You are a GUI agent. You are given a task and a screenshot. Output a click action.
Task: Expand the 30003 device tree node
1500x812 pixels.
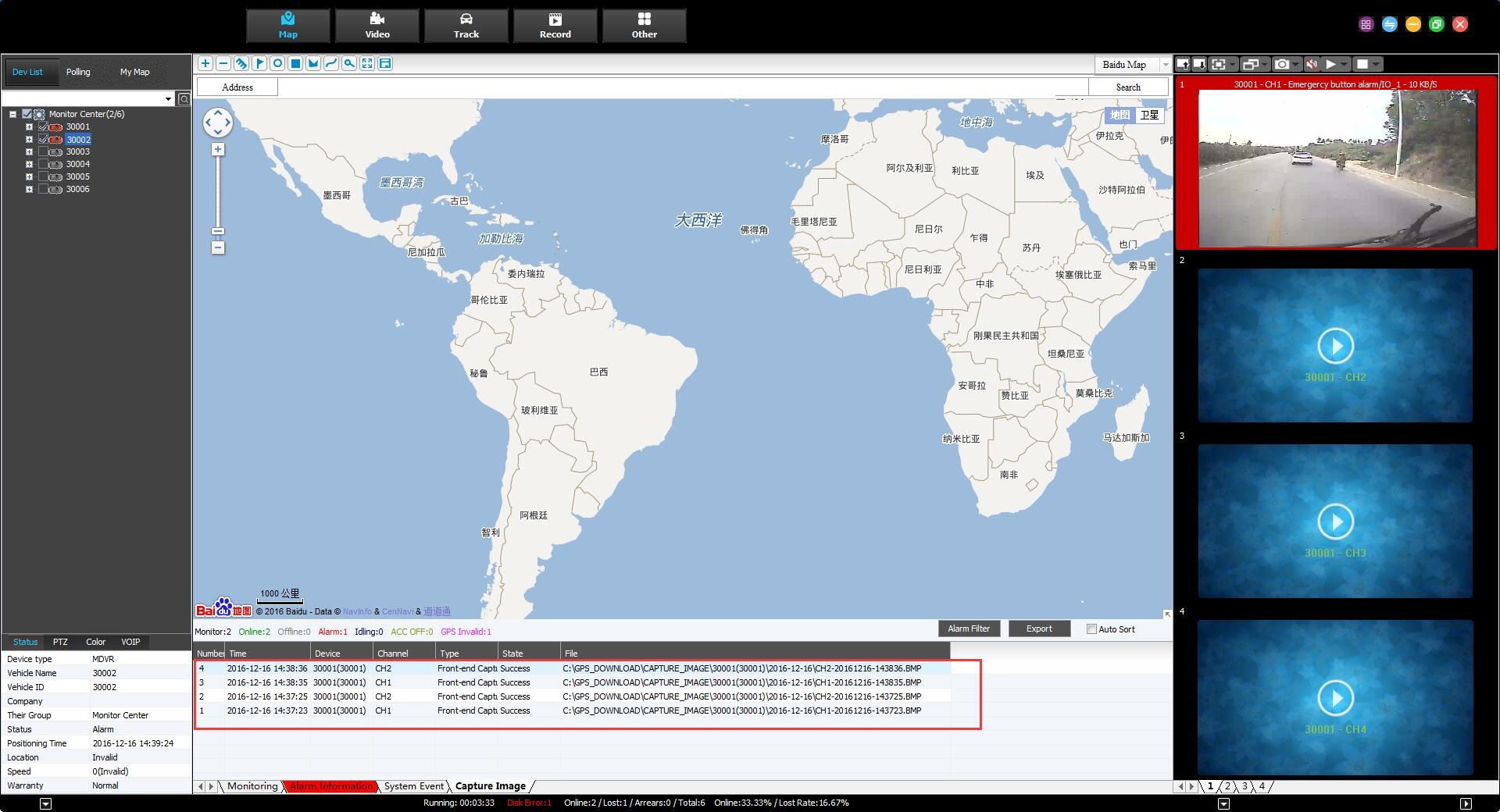click(30, 151)
